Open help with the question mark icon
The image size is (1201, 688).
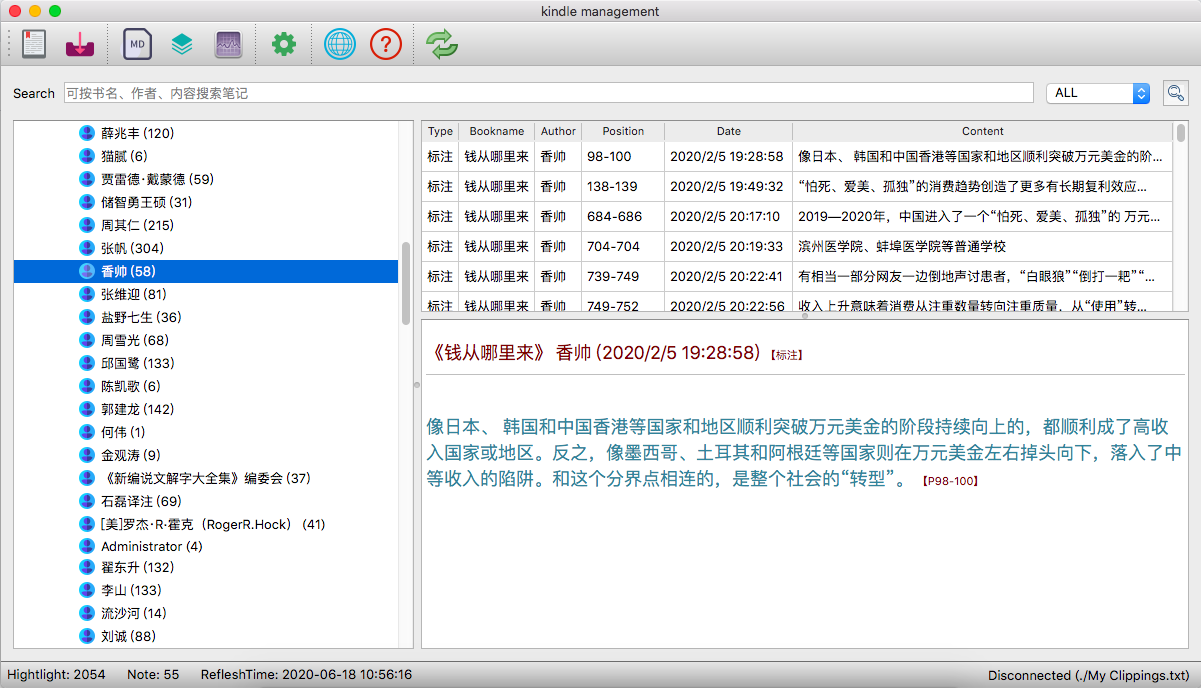point(386,44)
